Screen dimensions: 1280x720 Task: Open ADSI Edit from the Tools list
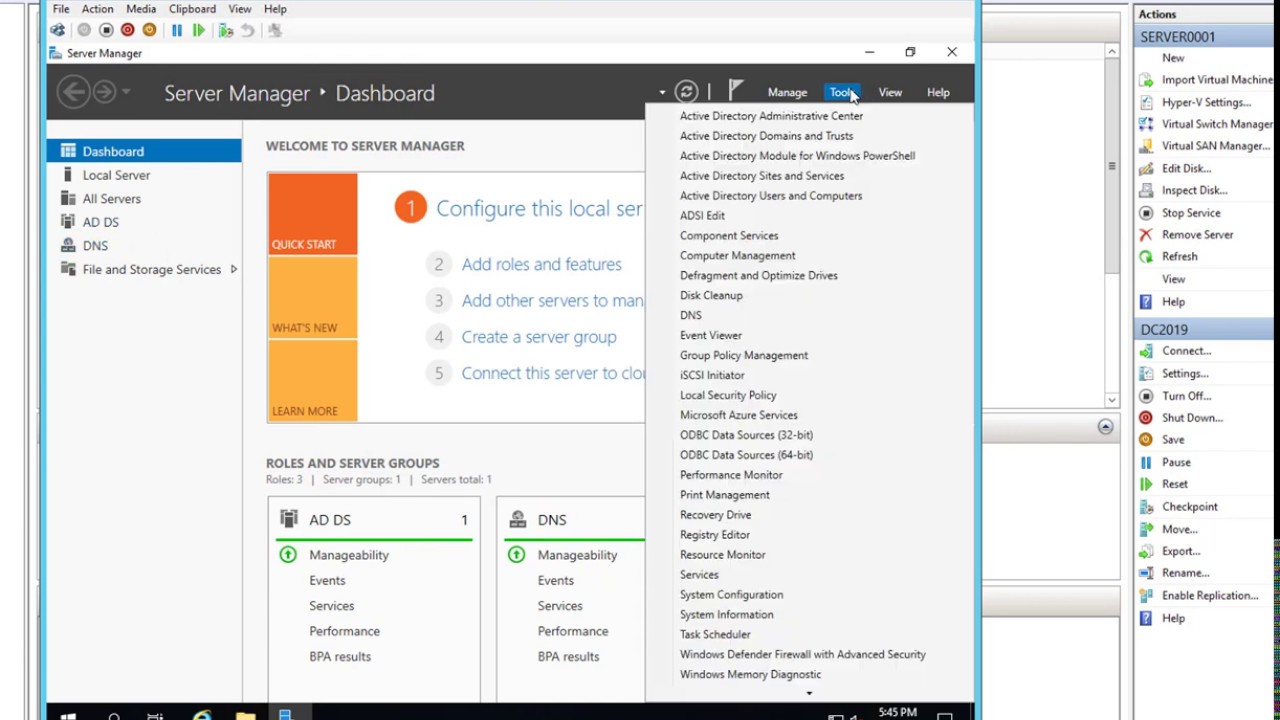pos(702,216)
